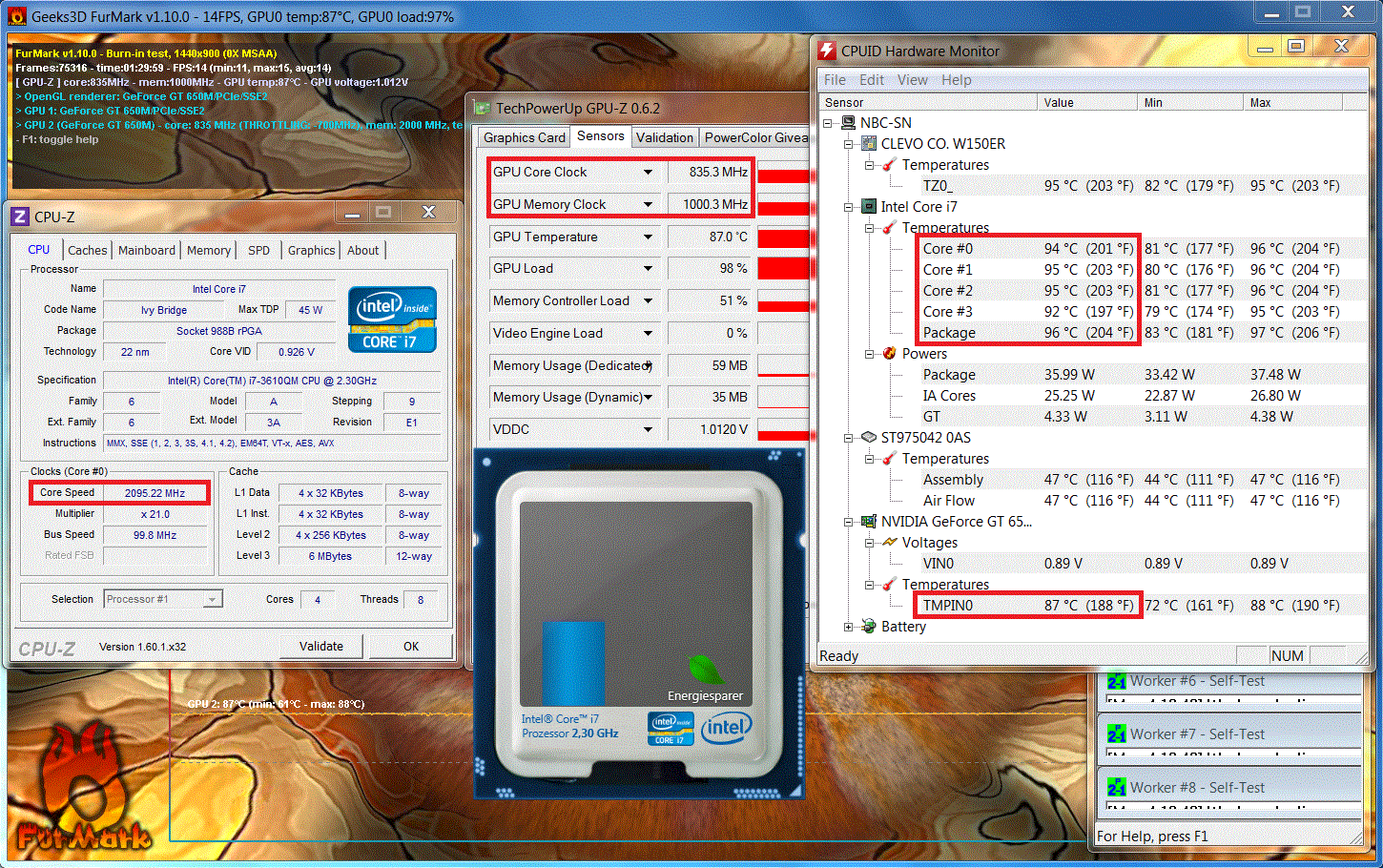The width and height of the screenshot is (1383, 868).
Task: Click the FurMark flame icon in the title bar
Action: point(16,16)
